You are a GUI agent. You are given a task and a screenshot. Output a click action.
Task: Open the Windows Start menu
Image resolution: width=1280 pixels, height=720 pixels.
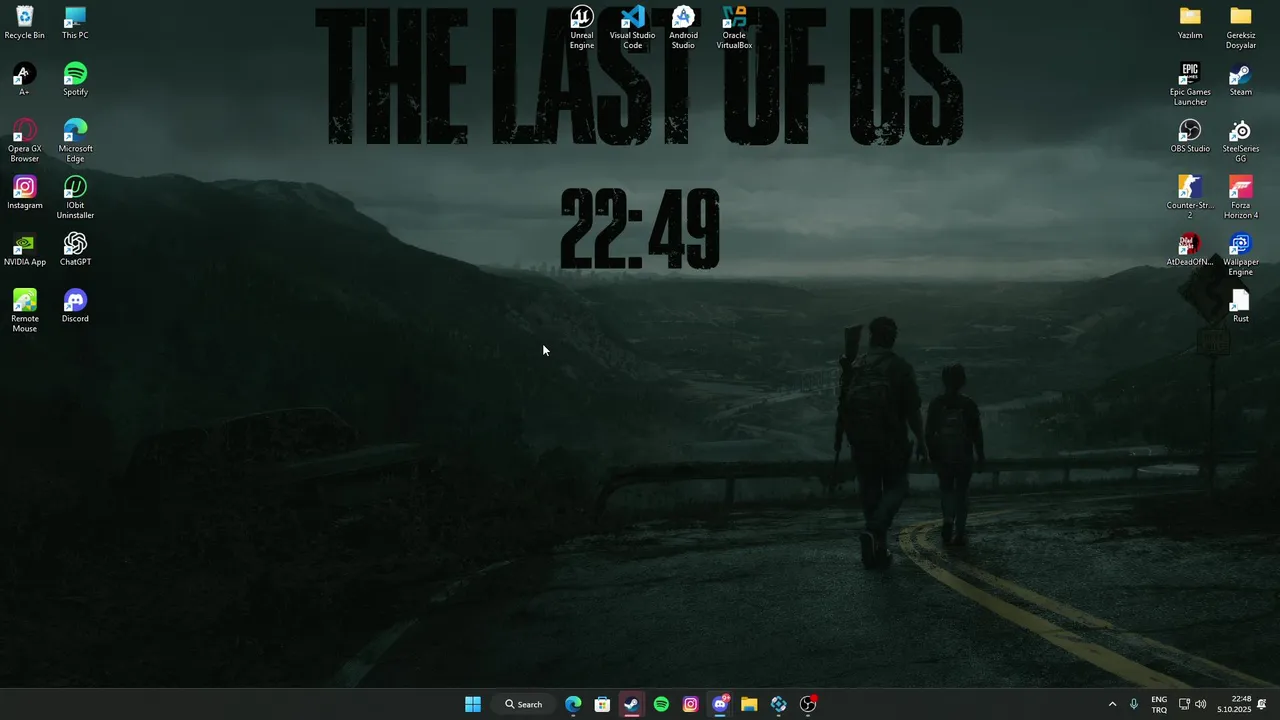pyautogui.click(x=473, y=704)
